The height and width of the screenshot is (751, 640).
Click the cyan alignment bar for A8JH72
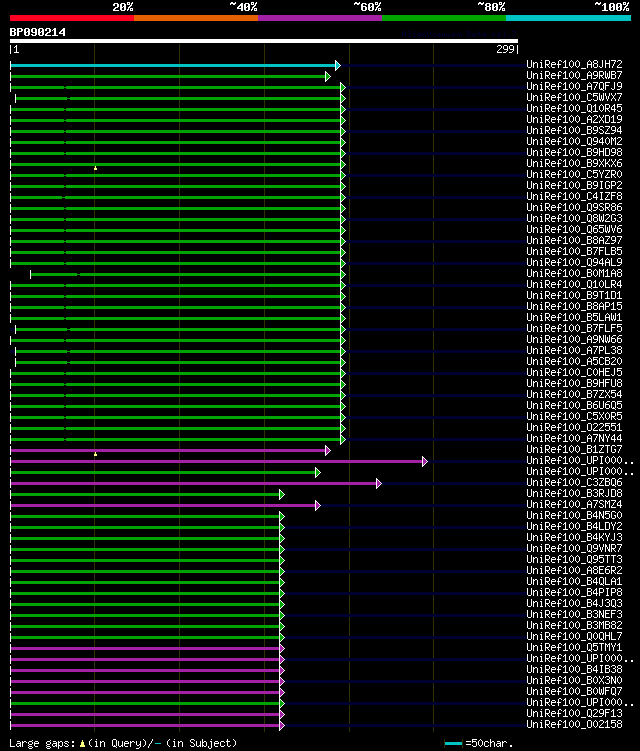click(173, 65)
